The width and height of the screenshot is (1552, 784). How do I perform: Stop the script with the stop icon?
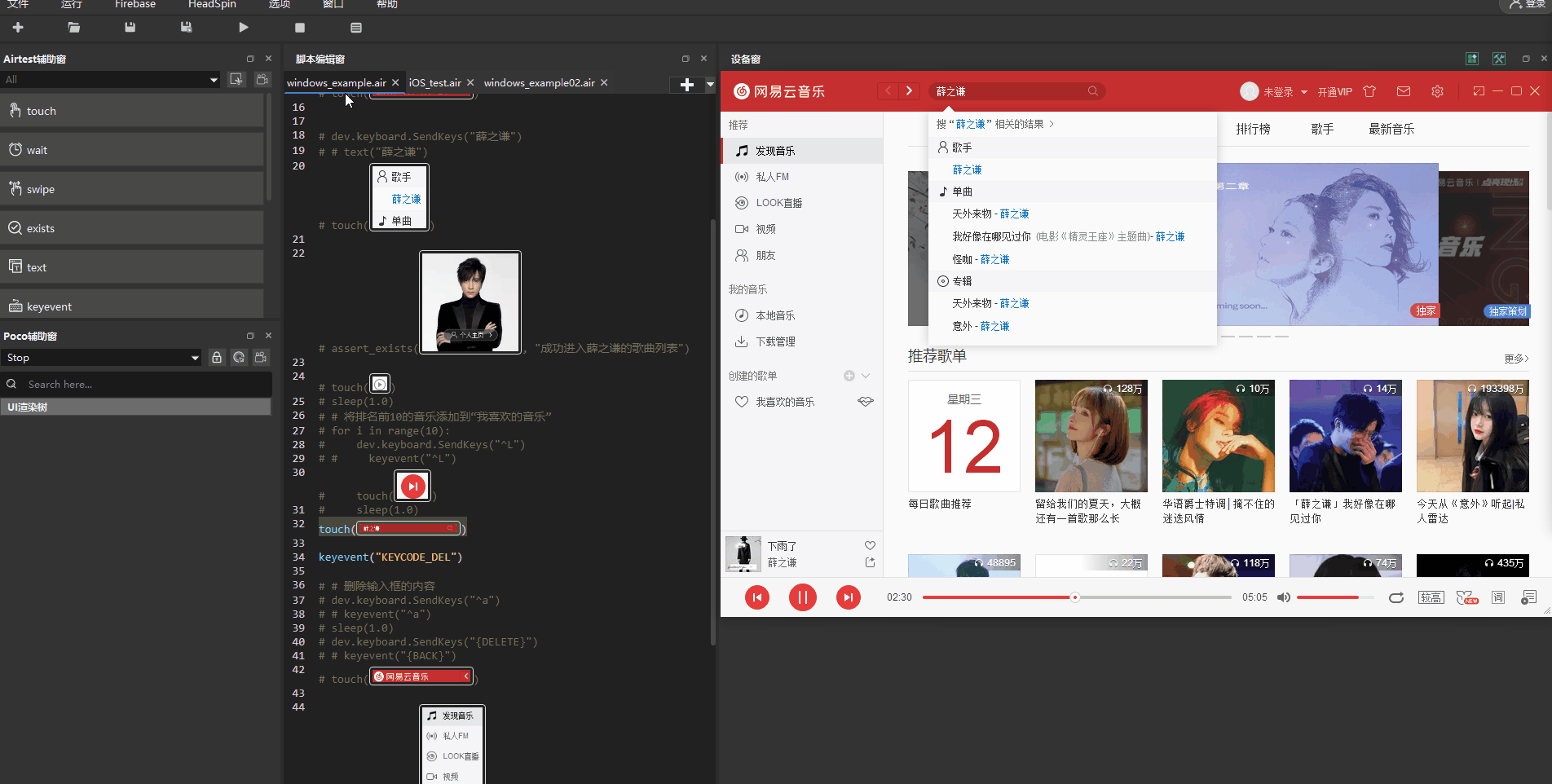point(300,28)
